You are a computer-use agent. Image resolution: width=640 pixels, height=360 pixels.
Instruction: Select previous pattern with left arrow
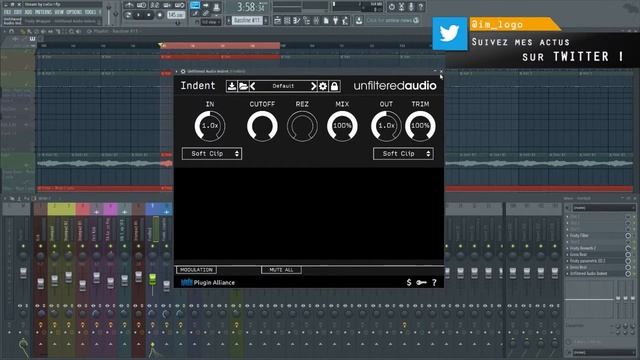(229, 20)
